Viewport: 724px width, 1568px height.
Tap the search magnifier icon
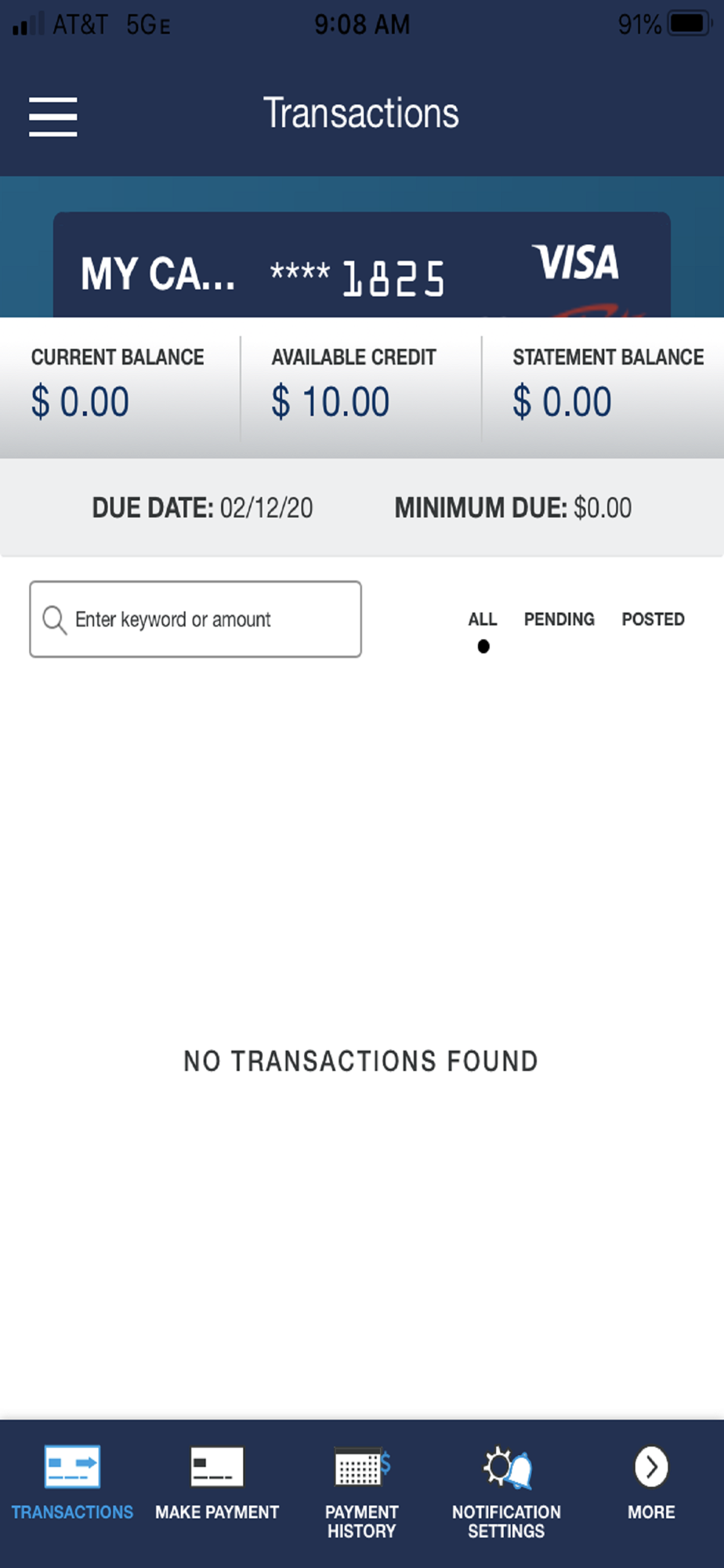pyautogui.click(x=54, y=619)
